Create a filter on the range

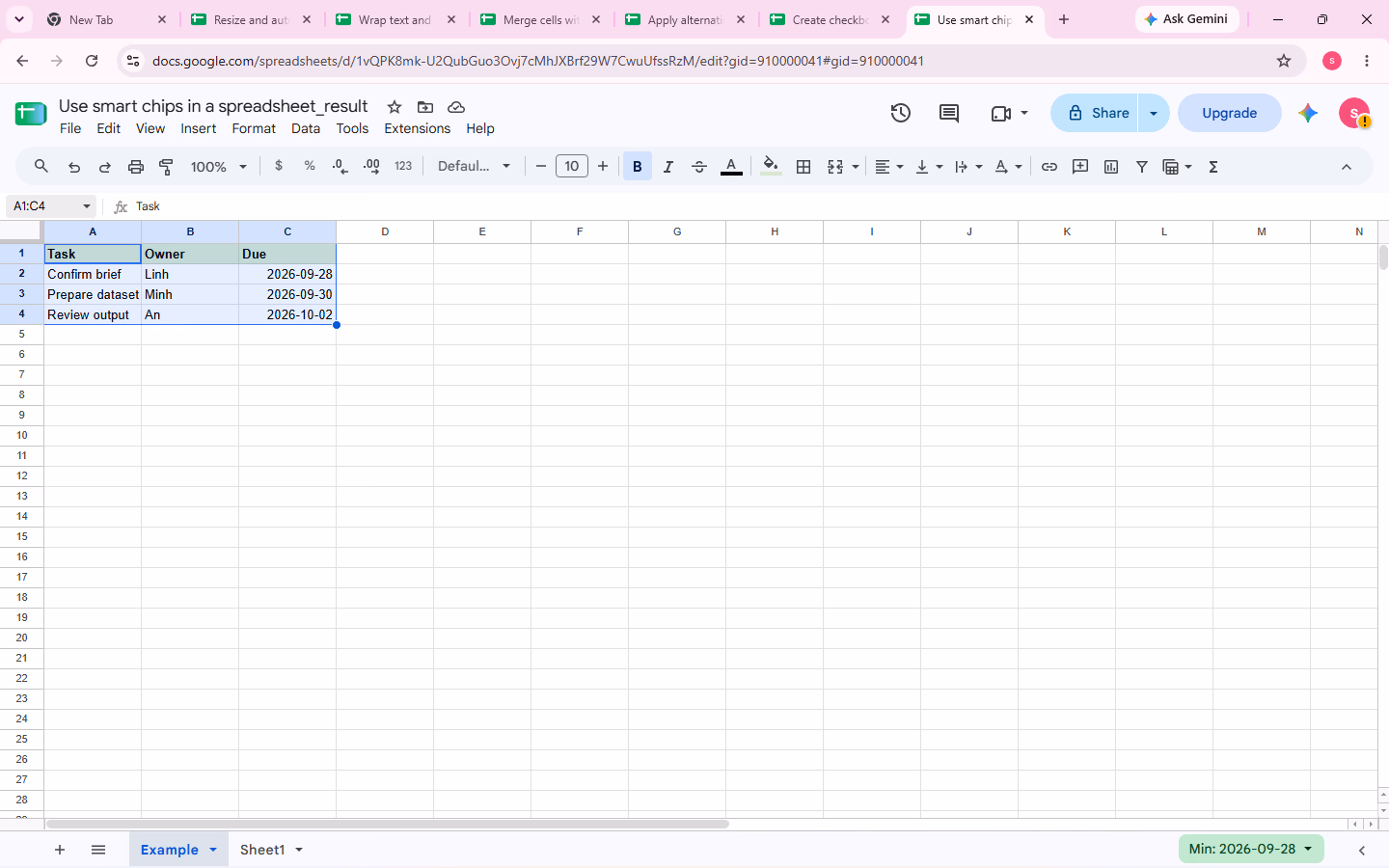coord(1142,167)
